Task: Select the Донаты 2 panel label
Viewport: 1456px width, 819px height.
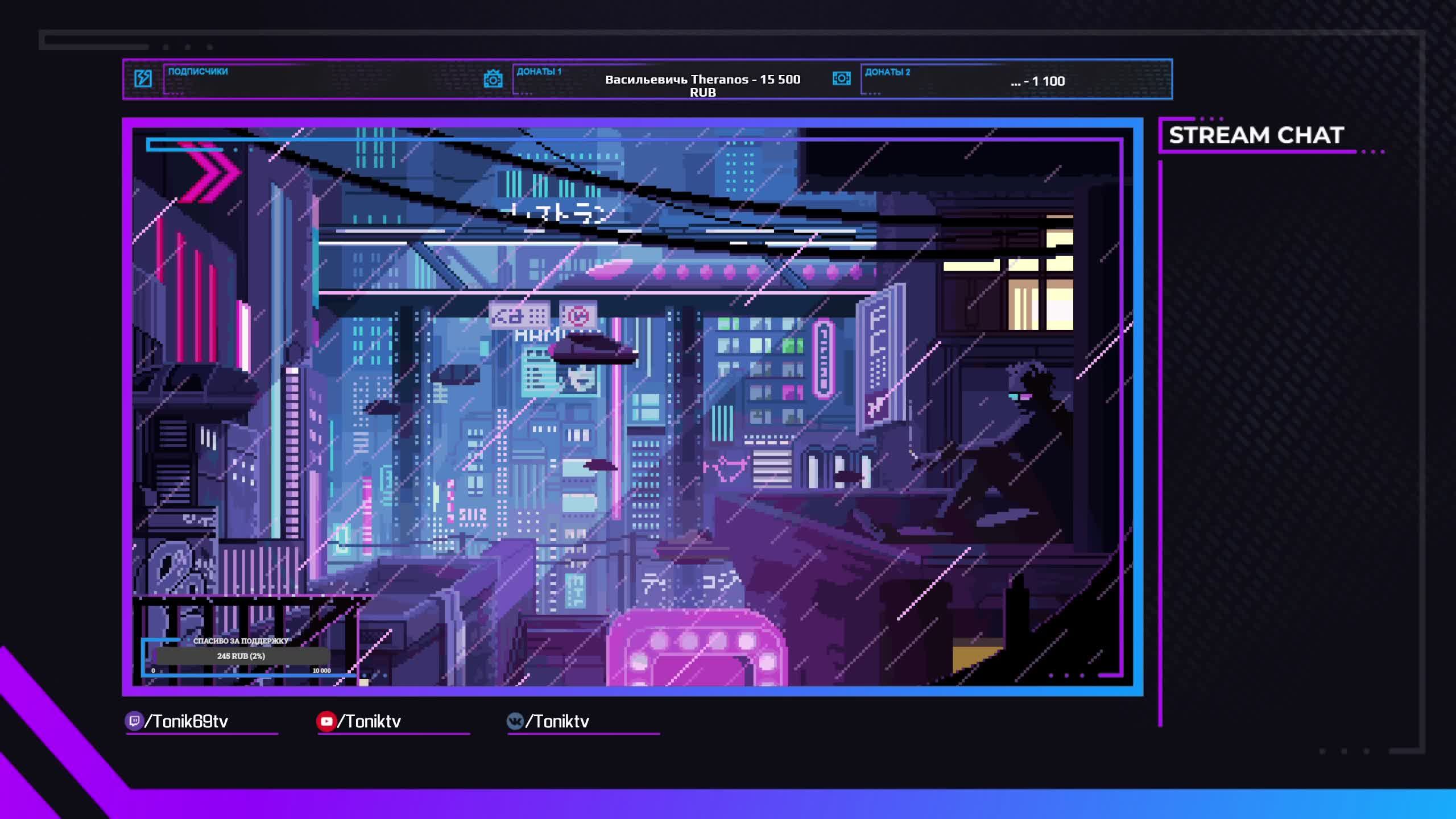Action: click(x=887, y=72)
